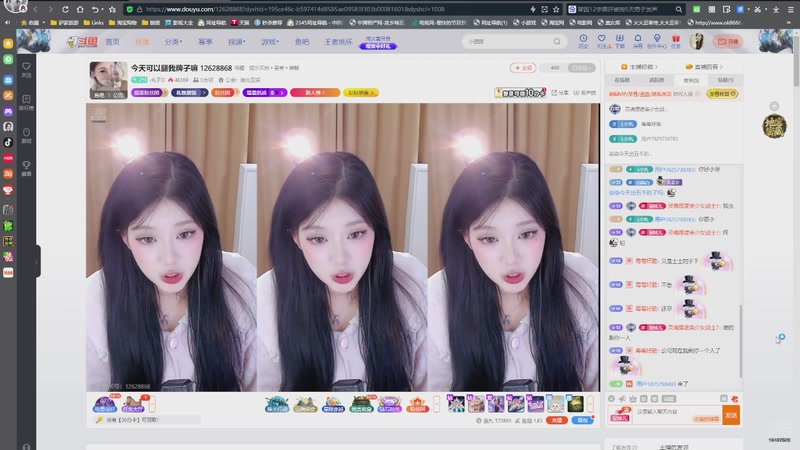Expand the arrow after the six activity icons
Screen dimensions: 800x450
click(436, 404)
